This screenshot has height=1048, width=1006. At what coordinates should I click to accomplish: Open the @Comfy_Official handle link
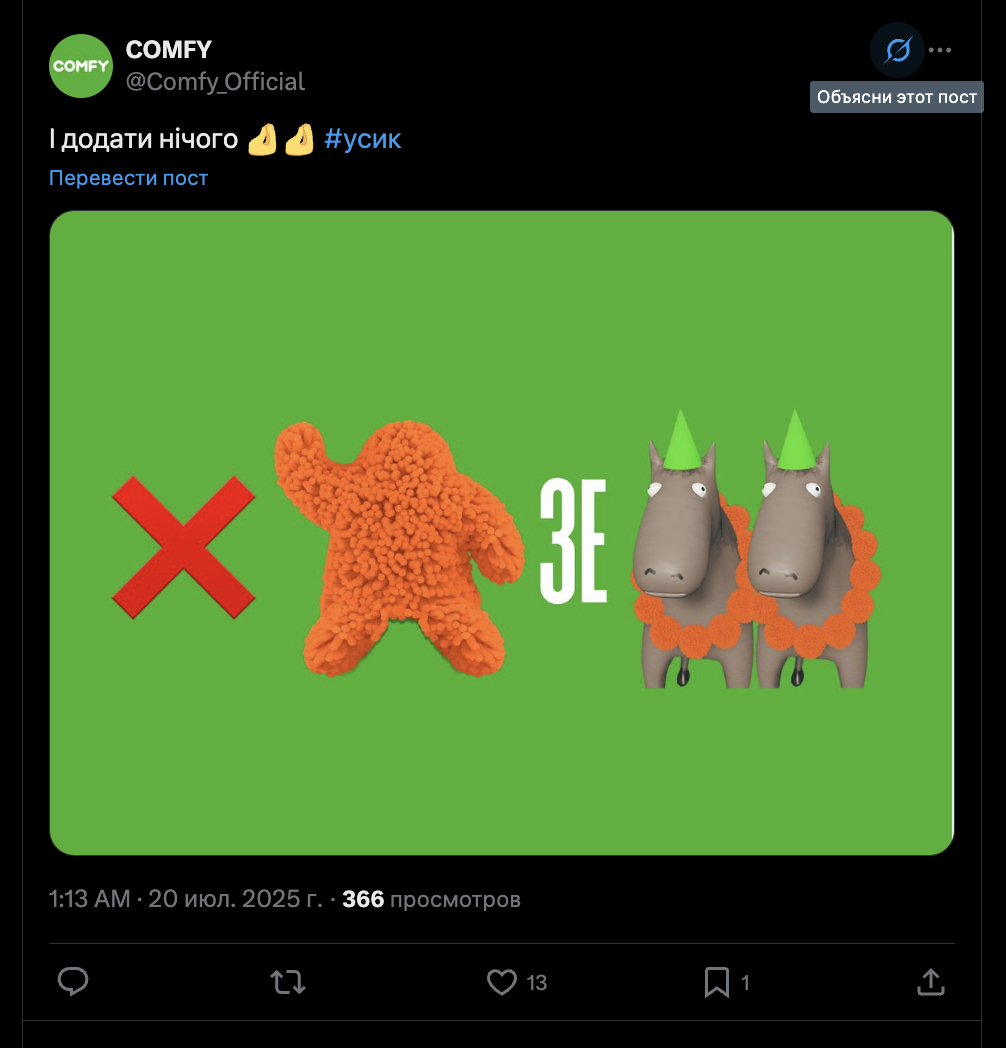(215, 82)
